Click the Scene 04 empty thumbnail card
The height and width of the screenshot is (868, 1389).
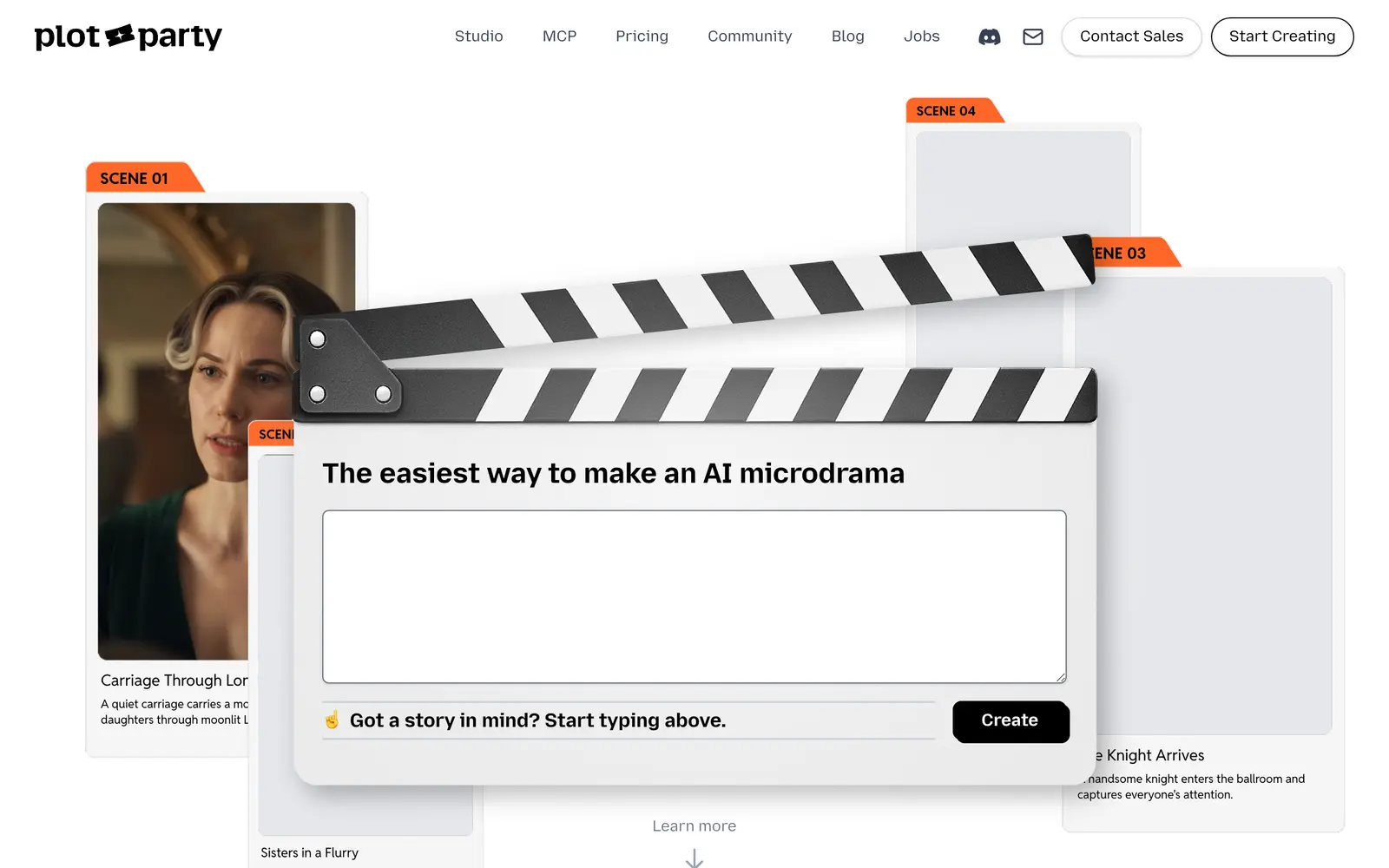(1023, 184)
